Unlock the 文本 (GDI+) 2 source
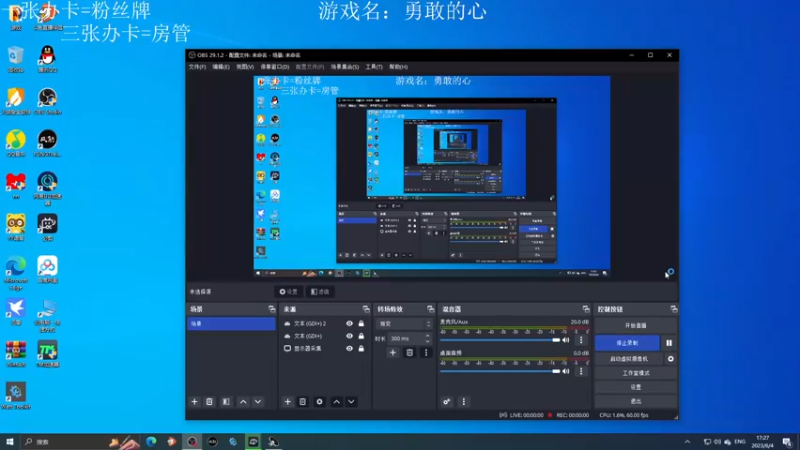 pyautogui.click(x=361, y=323)
